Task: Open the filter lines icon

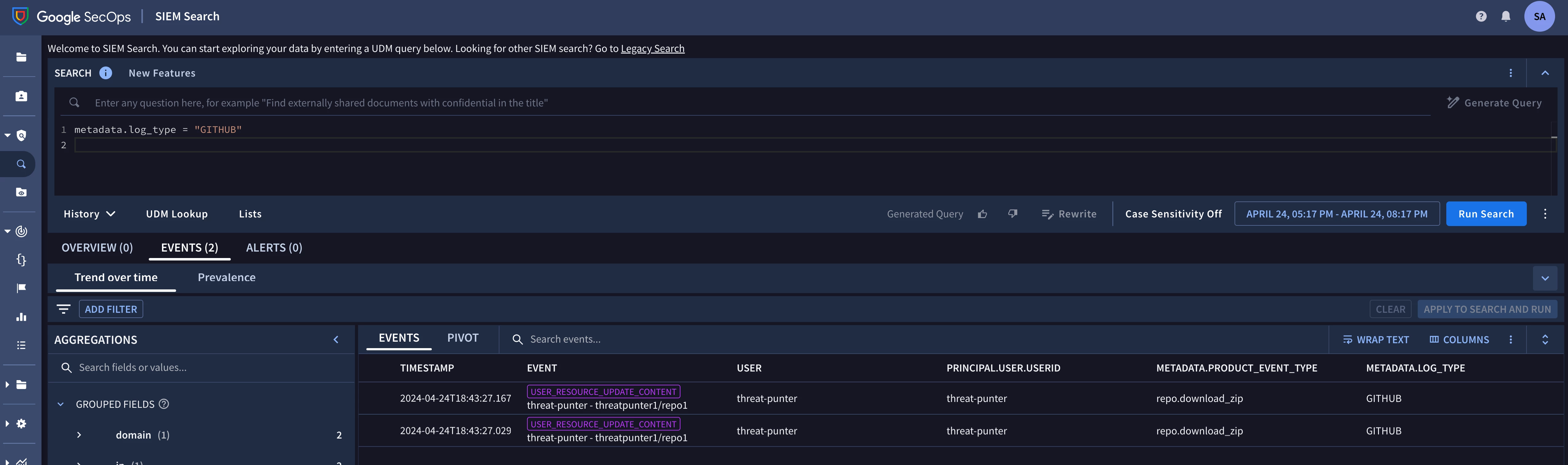Action: 63,309
